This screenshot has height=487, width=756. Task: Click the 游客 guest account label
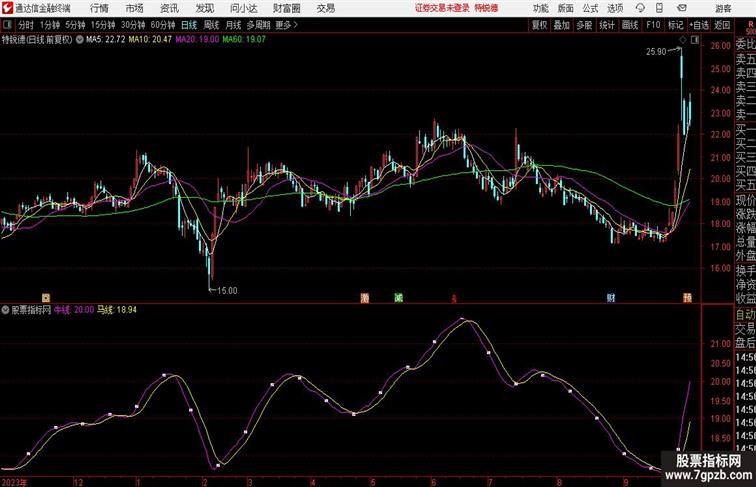[x=724, y=8]
